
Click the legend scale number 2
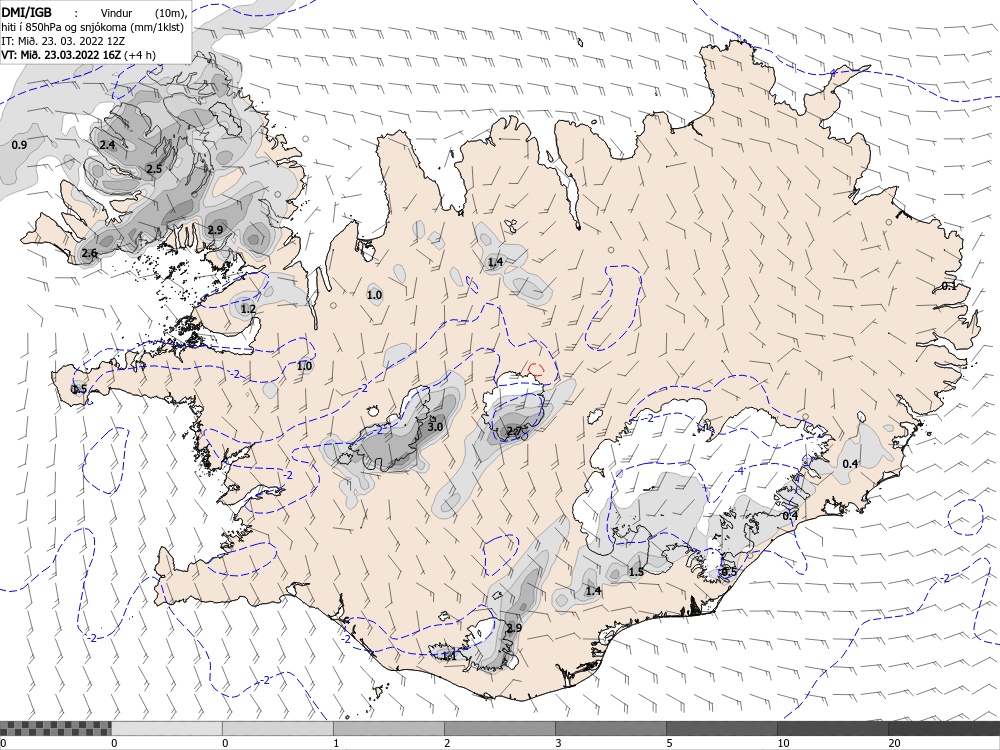[447, 743]
